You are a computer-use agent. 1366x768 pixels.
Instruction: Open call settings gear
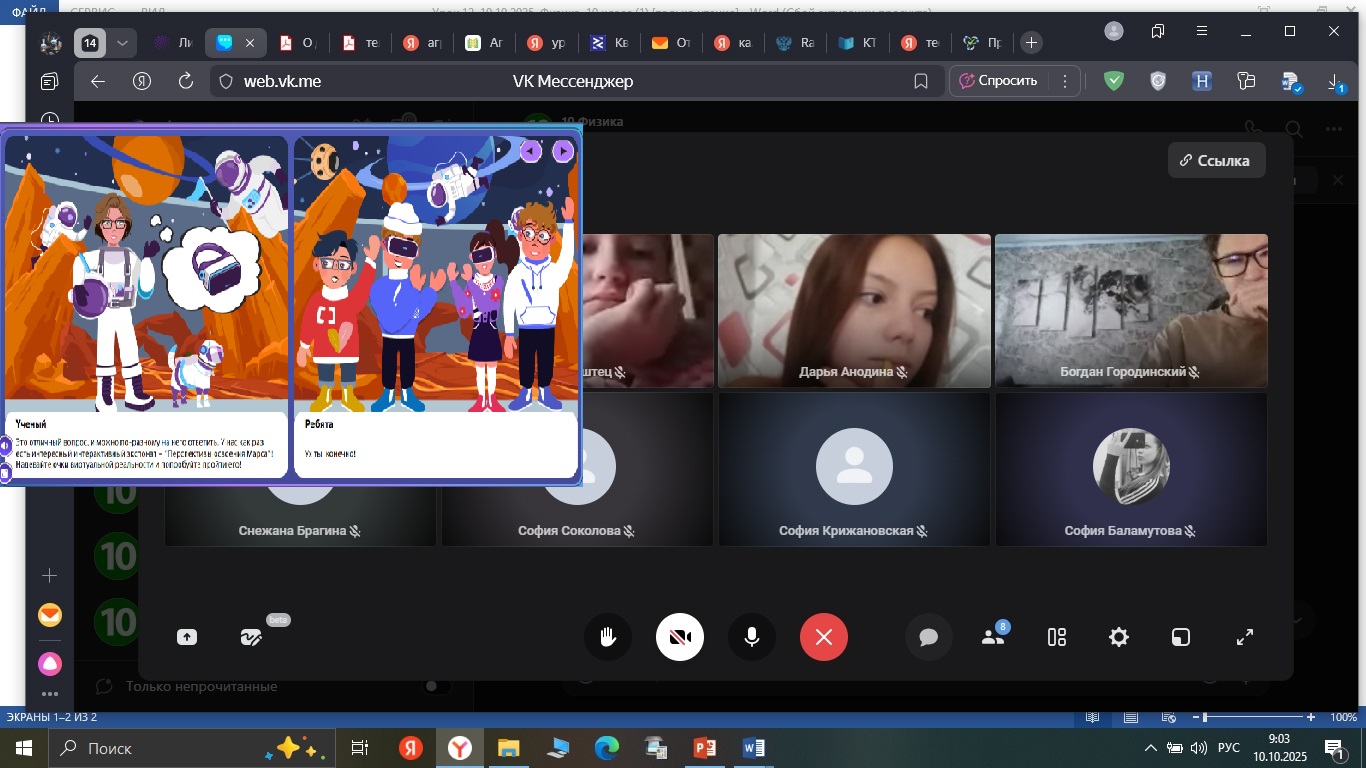[1119, 637]
